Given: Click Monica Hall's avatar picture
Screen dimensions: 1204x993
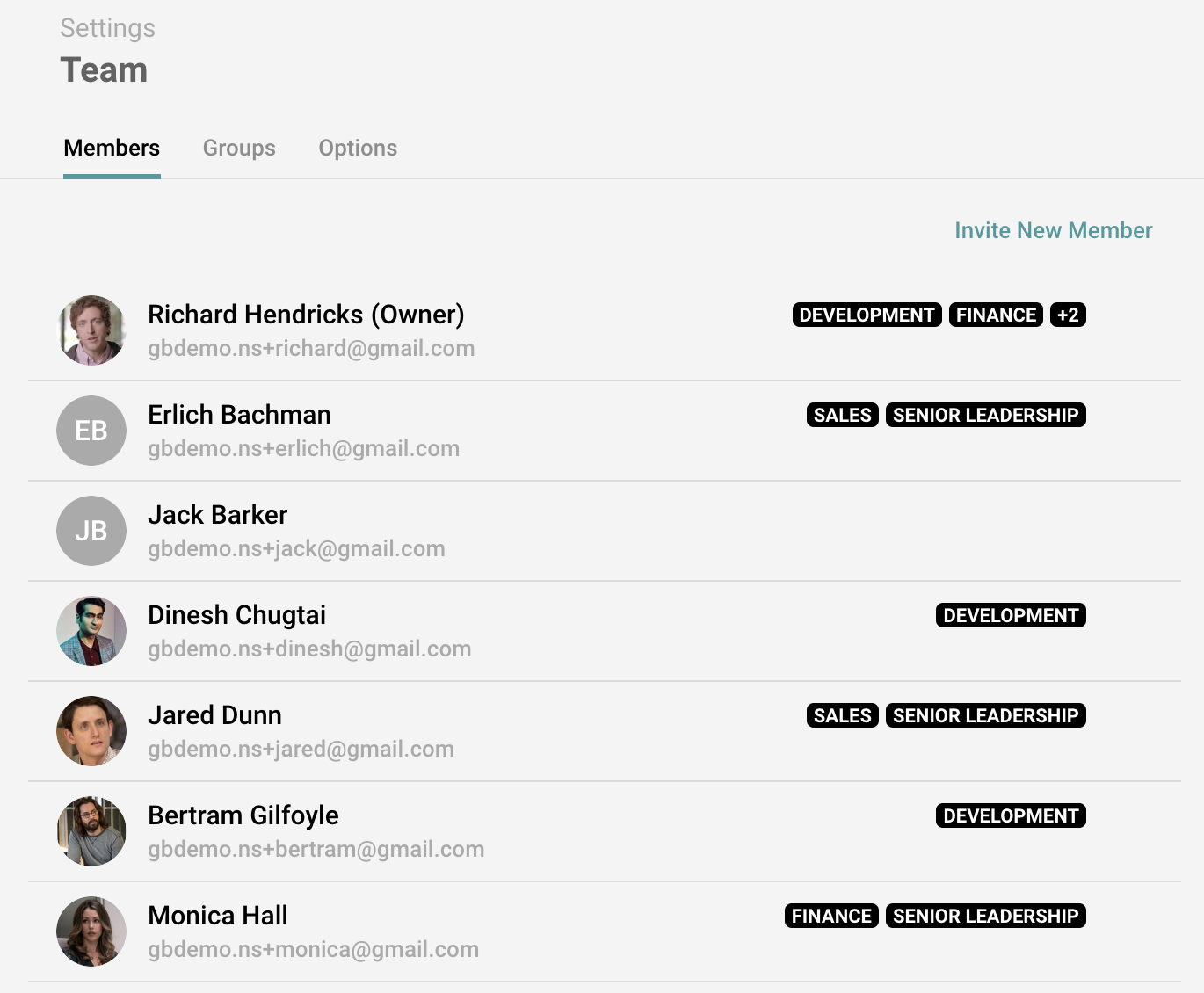Looking at the screenshot, I should click(x=91, y=931).
